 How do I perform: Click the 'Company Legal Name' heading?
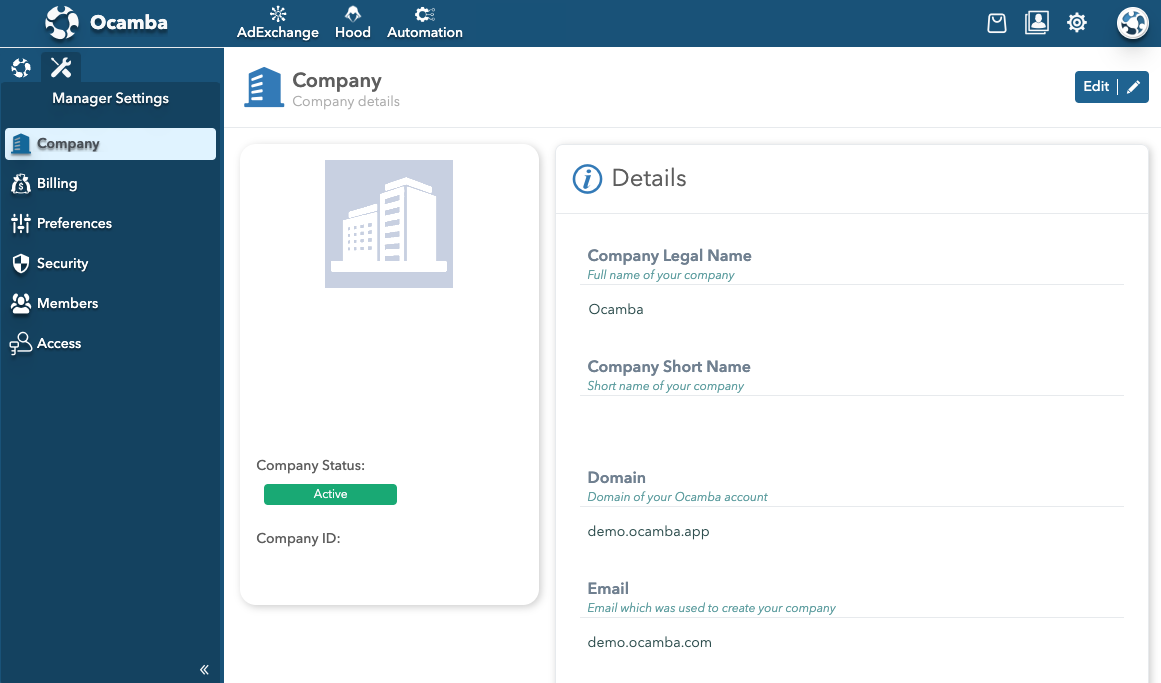pos(669,256)
